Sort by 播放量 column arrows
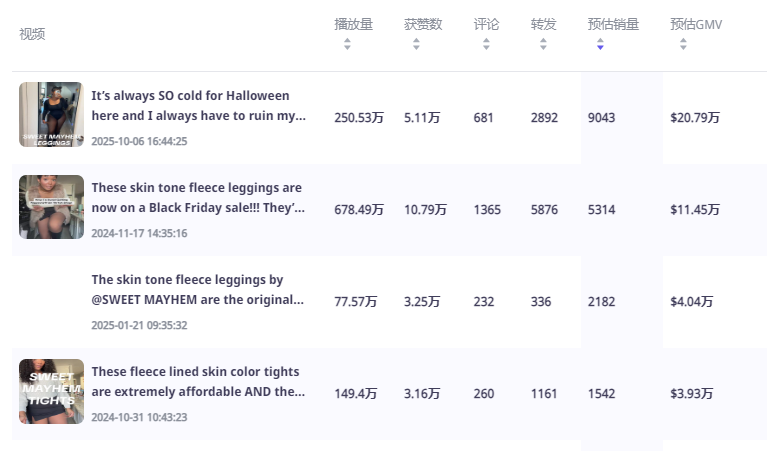Viewport: 767px width, 451px height. tap(347, 44)
